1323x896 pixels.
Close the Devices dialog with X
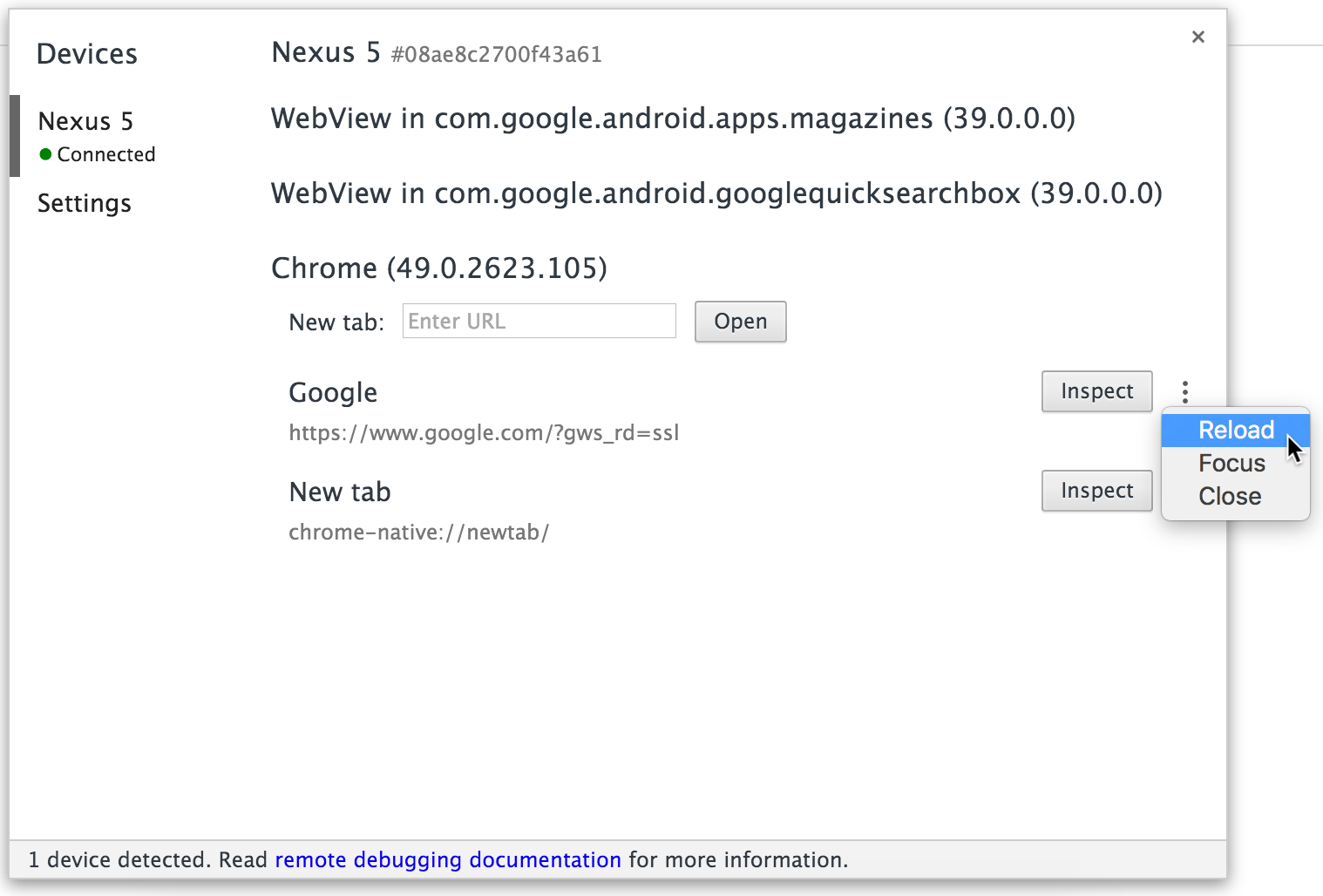[x=1198, y=37]
